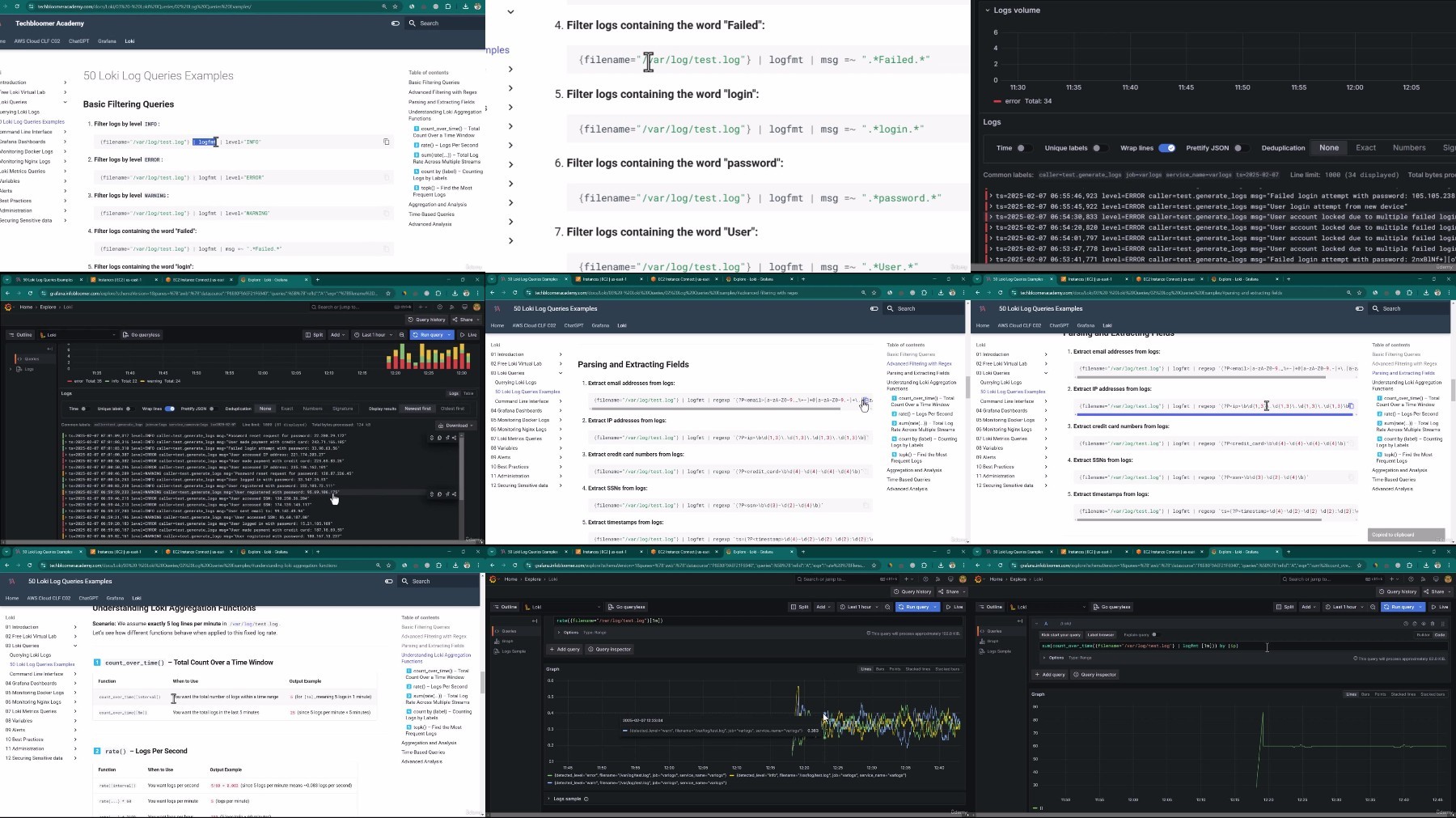Image resolution: width=1456 pixels, height=818 pixels.
Task: Click Logs sample info icon in rate() frame
Action: 586,799
